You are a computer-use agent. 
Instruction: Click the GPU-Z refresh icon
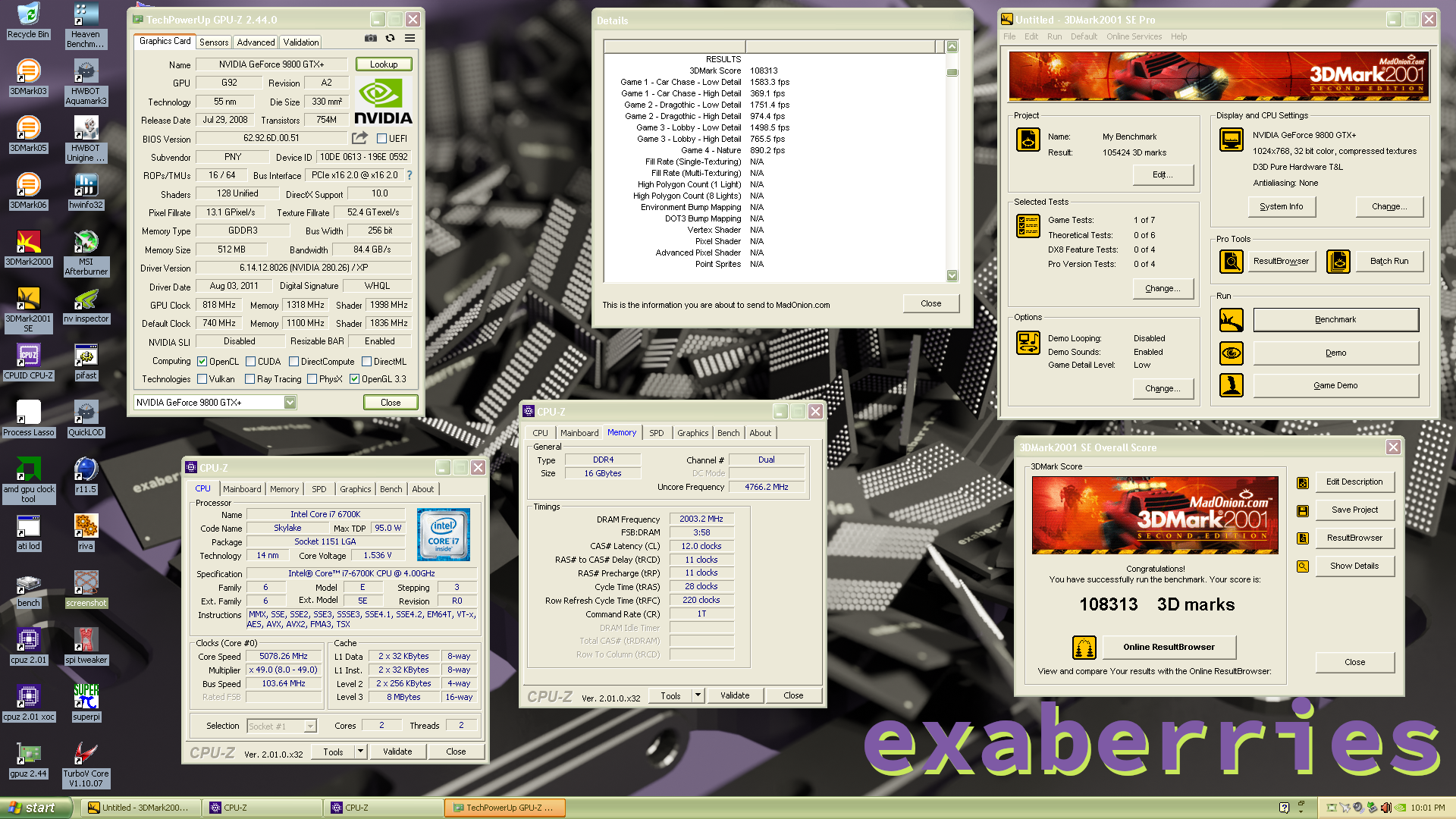click(x=390, y=38)
